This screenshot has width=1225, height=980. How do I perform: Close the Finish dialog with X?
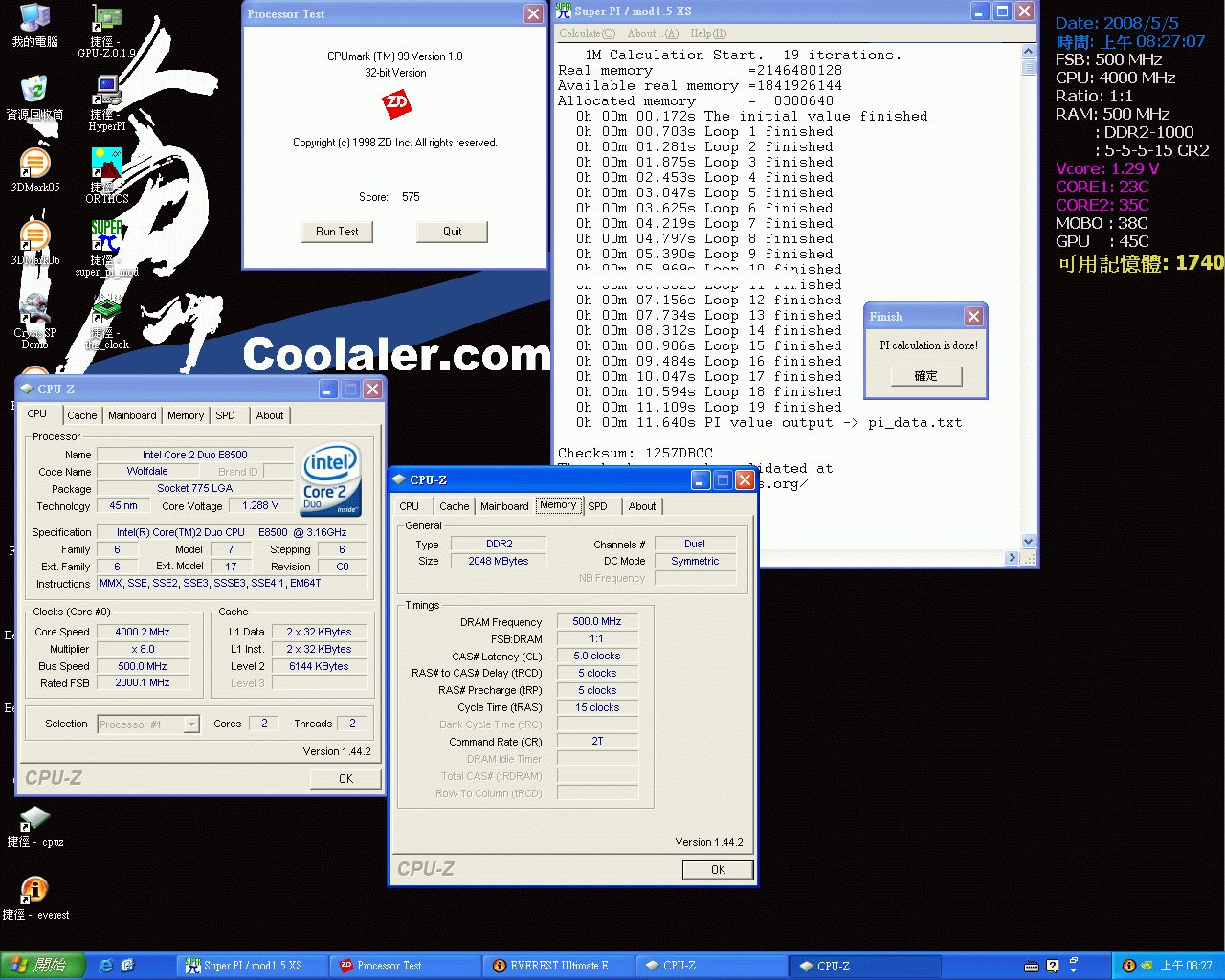pyautogui.click(x=973, y=317)
